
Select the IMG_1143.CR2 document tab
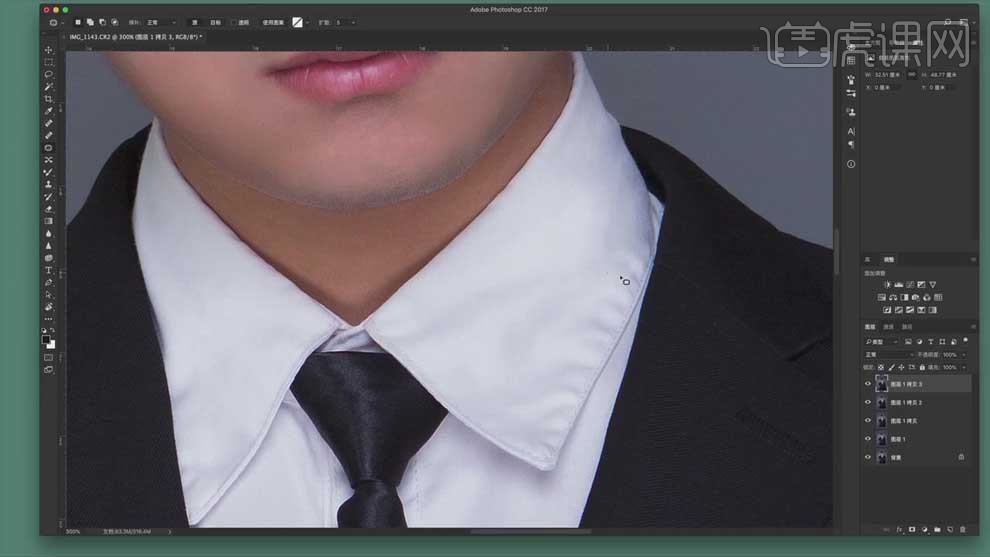tap(135, 37)
